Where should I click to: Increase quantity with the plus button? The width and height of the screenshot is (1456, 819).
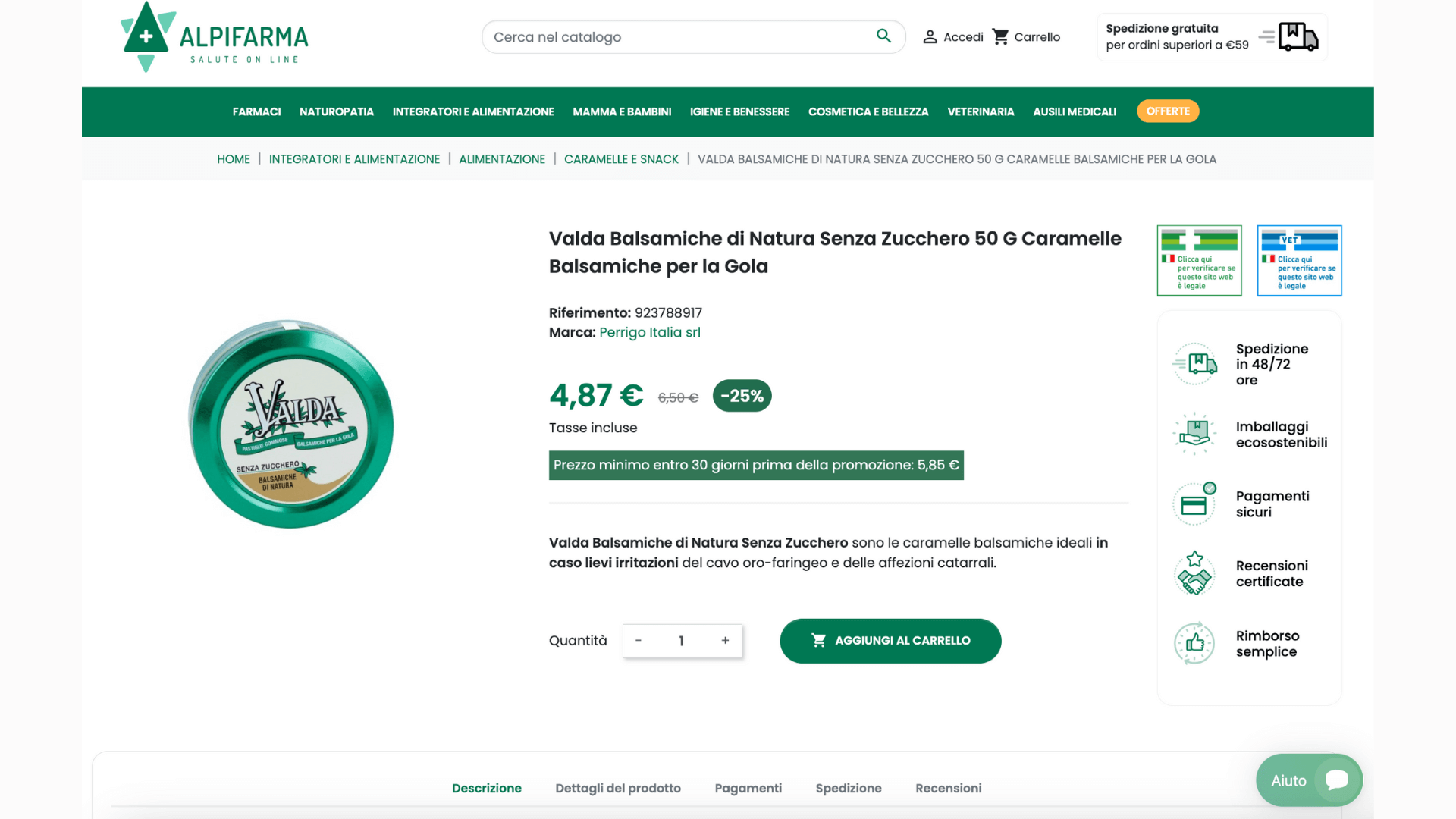click(x=725, y=641)
